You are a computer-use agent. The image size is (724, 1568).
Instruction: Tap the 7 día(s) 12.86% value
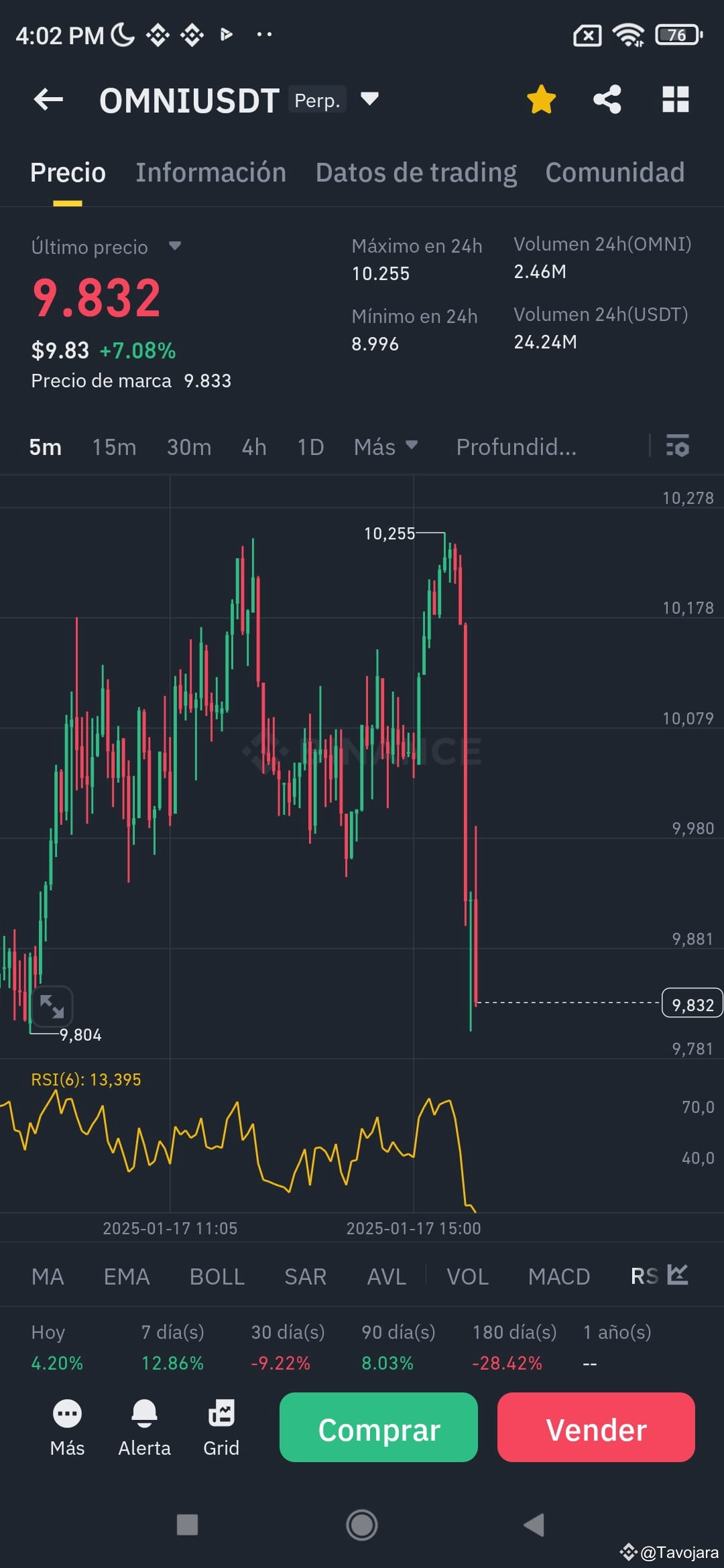coord(172,1363)
